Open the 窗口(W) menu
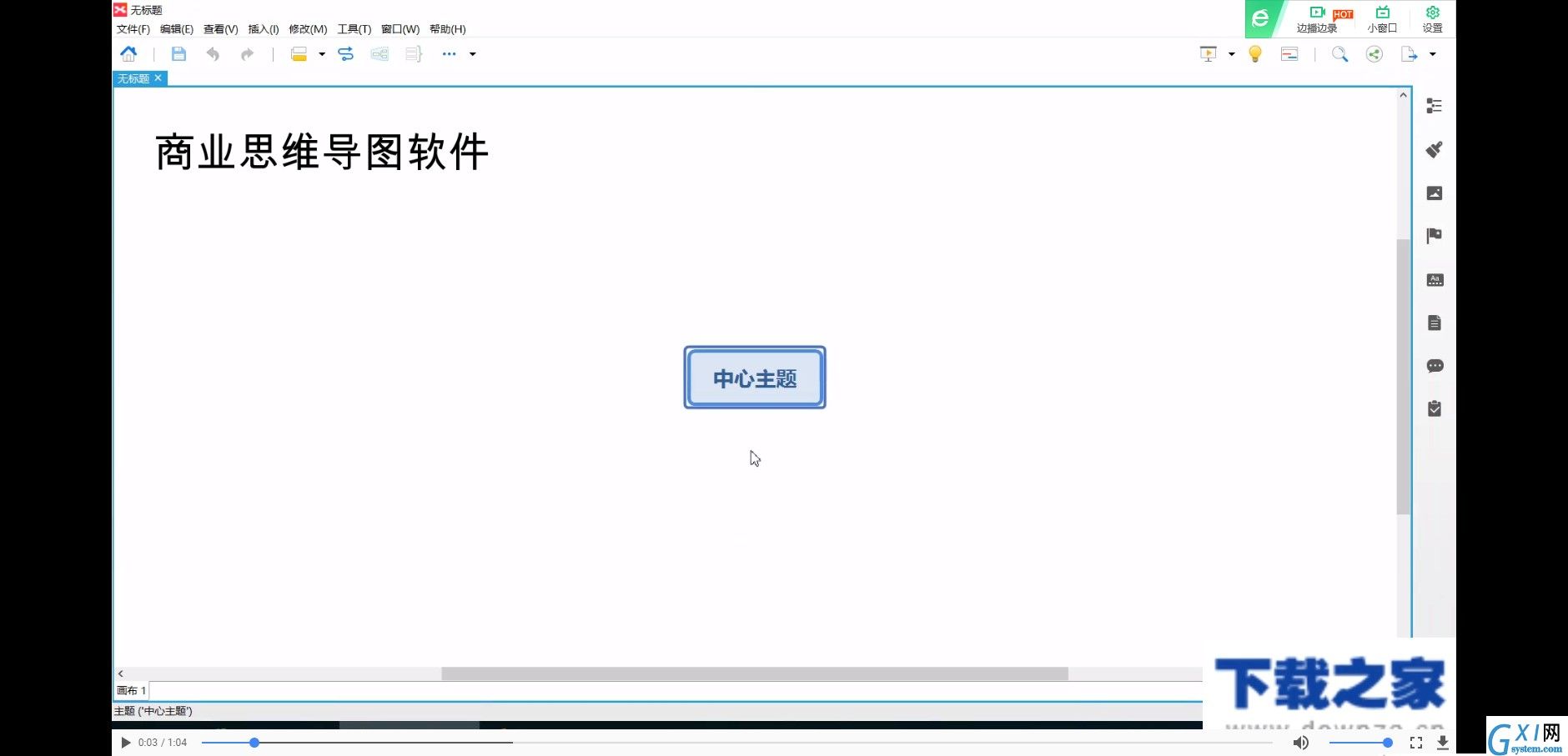This screenshot has height=756, width=1568. click(400, 29)
